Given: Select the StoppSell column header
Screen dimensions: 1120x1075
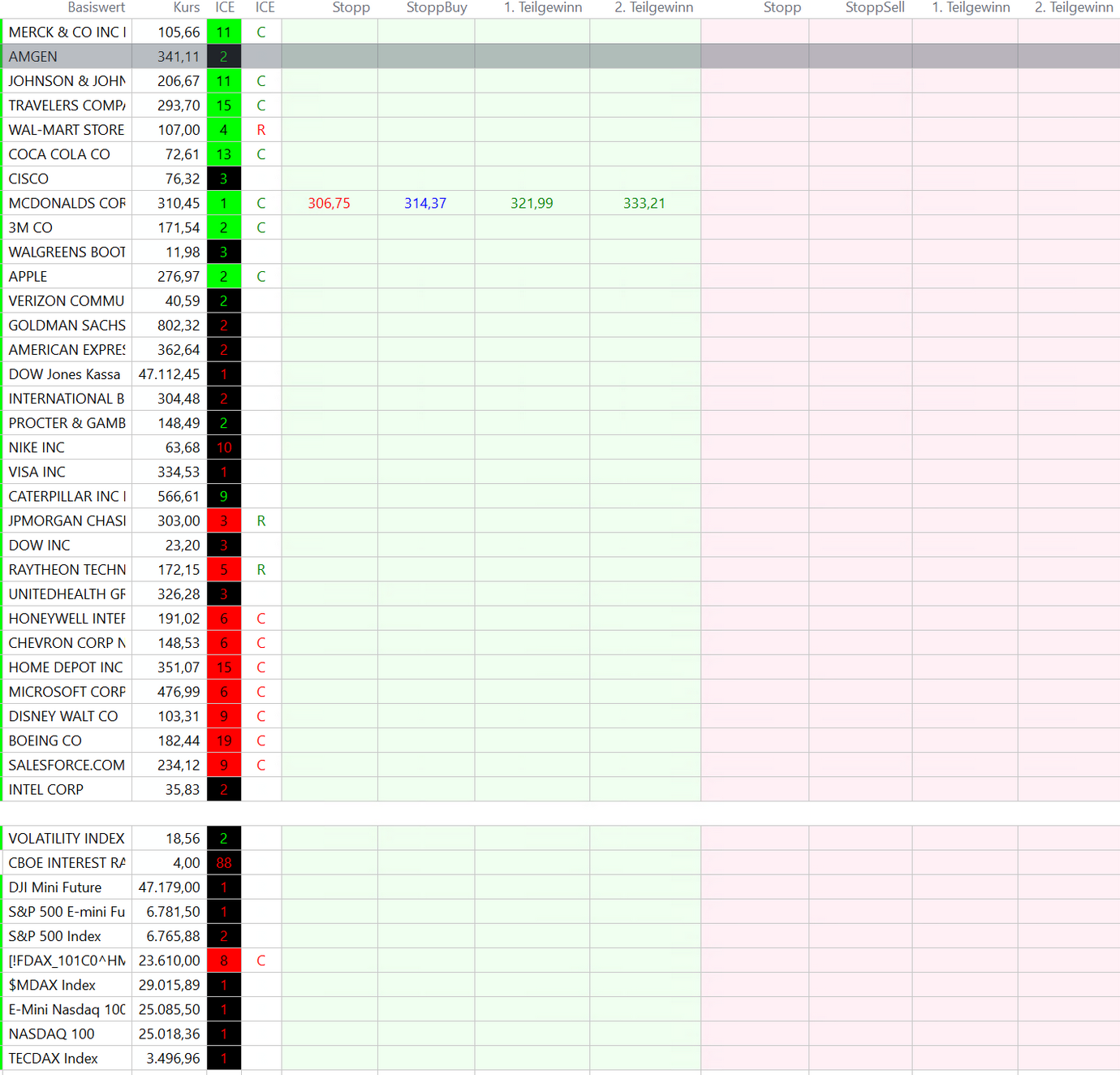Looking at the screenshot, I should [x=874, y=8].
